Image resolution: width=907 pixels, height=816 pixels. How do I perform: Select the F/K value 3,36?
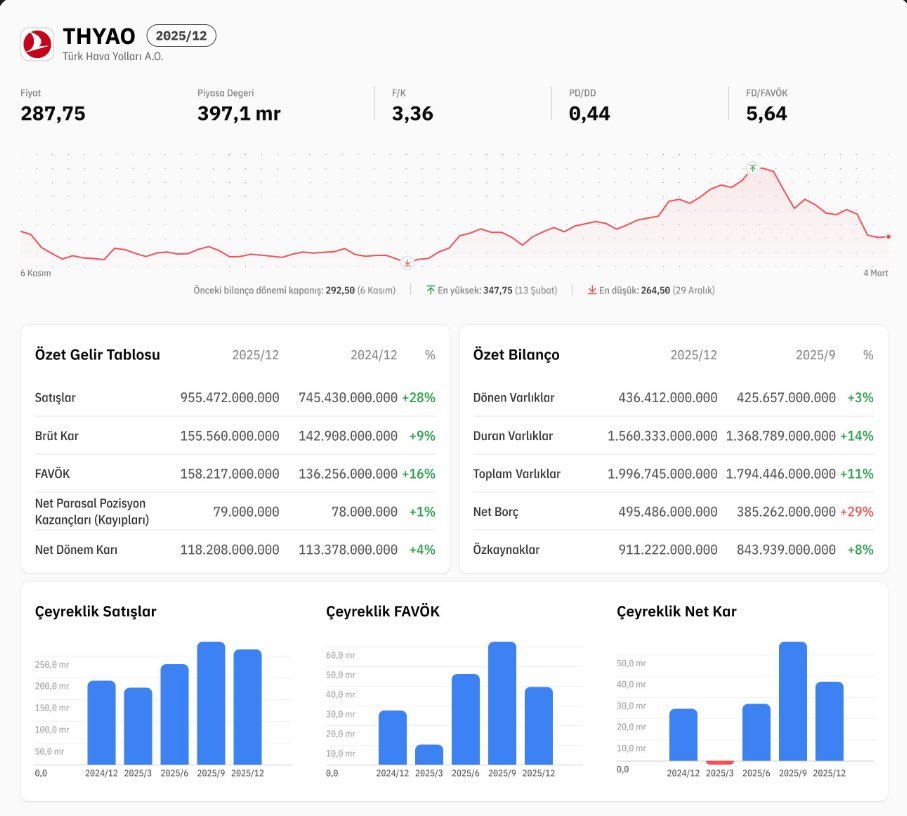(412, 113)
